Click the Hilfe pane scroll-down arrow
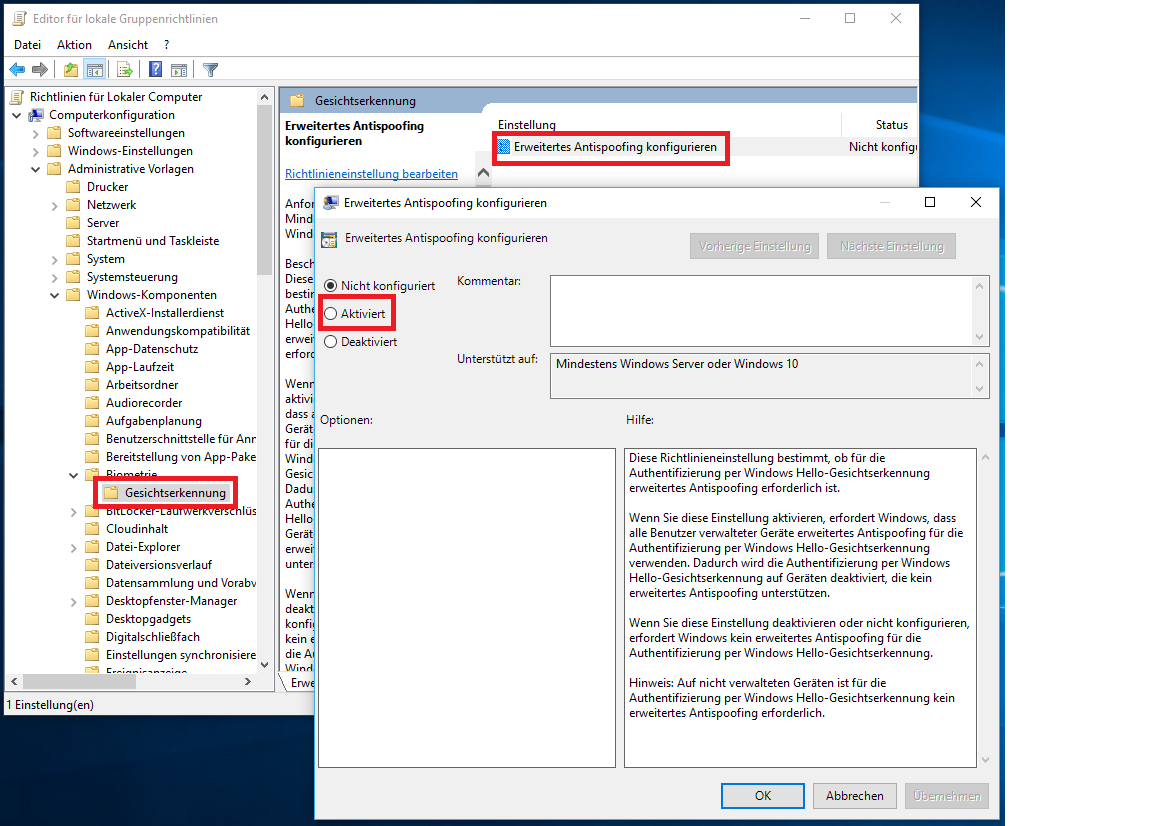The width and height of the screenshot is (1152, 826). tap(985, 760)
